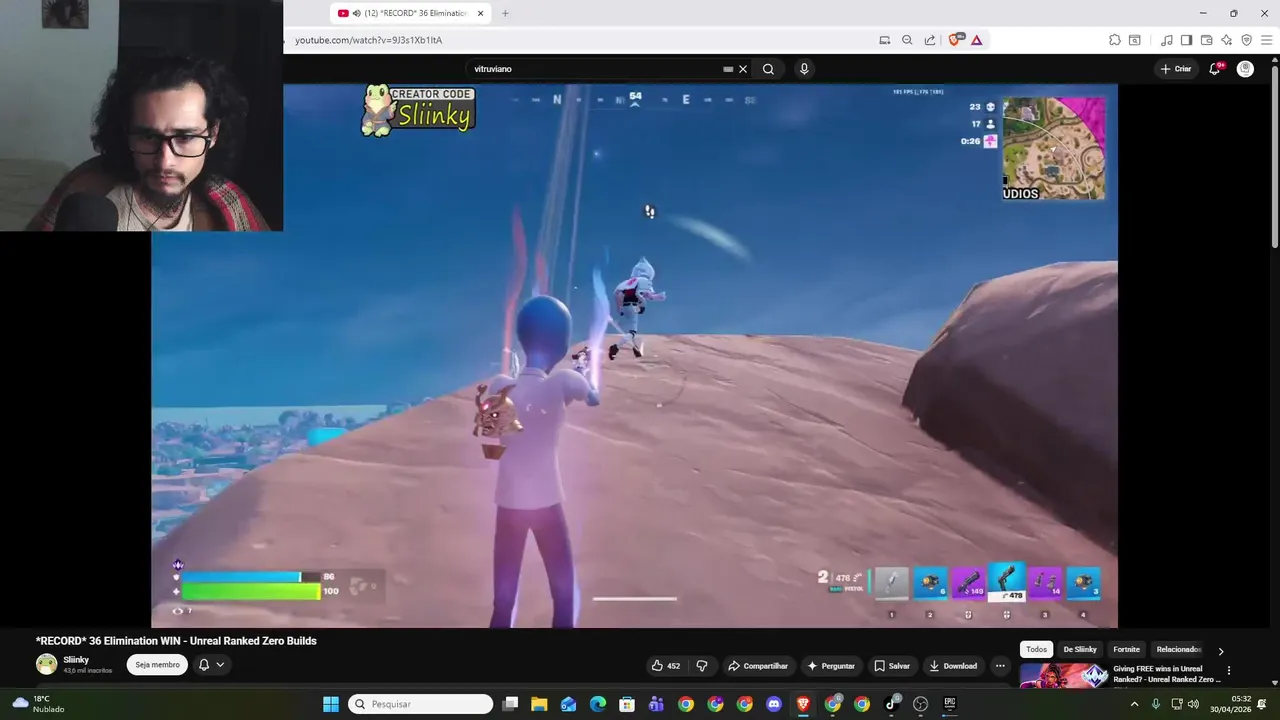Select the De Sliinky filter chip

point(1080,649)
